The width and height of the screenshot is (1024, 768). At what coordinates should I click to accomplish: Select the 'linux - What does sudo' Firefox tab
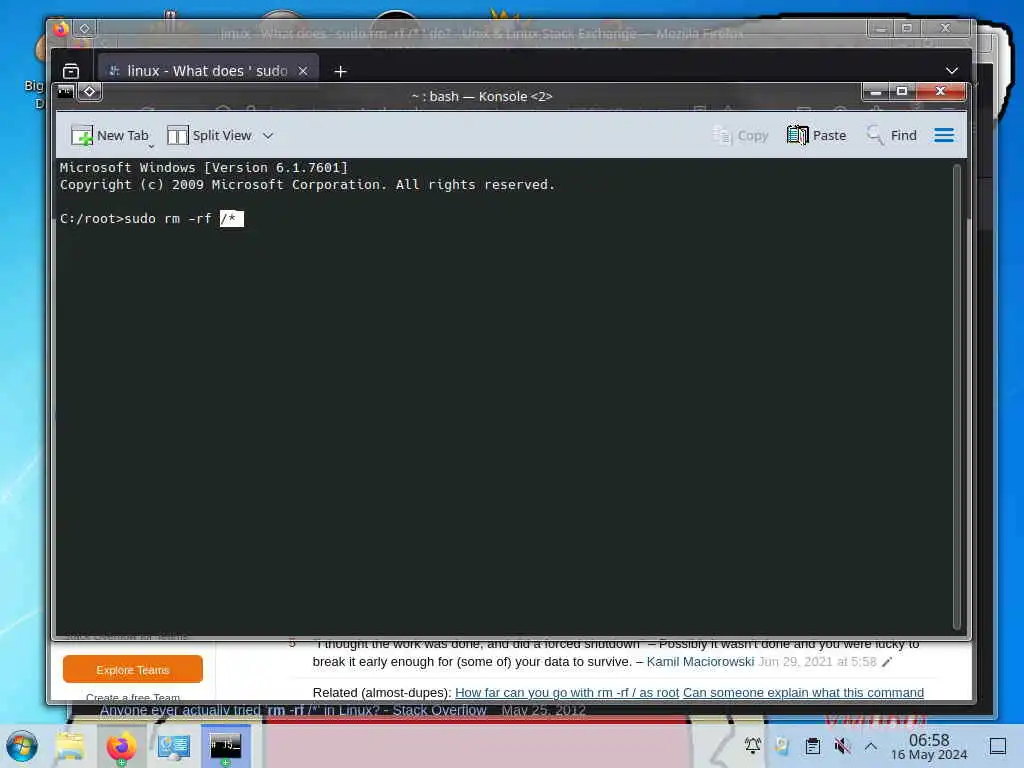pyautogui.click(x=208, y=71)
